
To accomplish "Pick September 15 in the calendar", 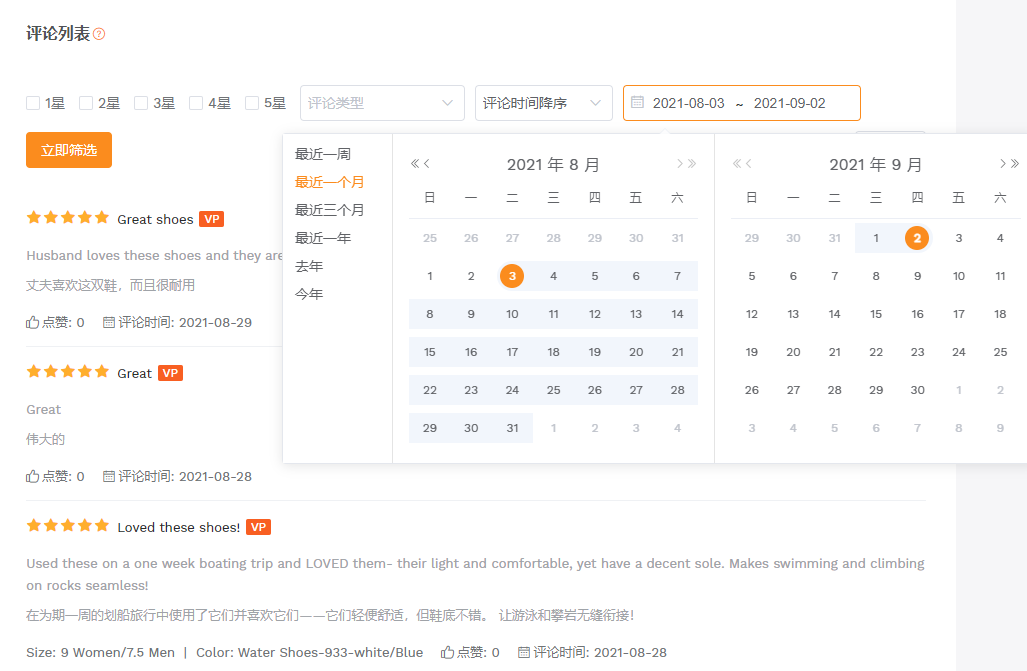I will 876,314.
